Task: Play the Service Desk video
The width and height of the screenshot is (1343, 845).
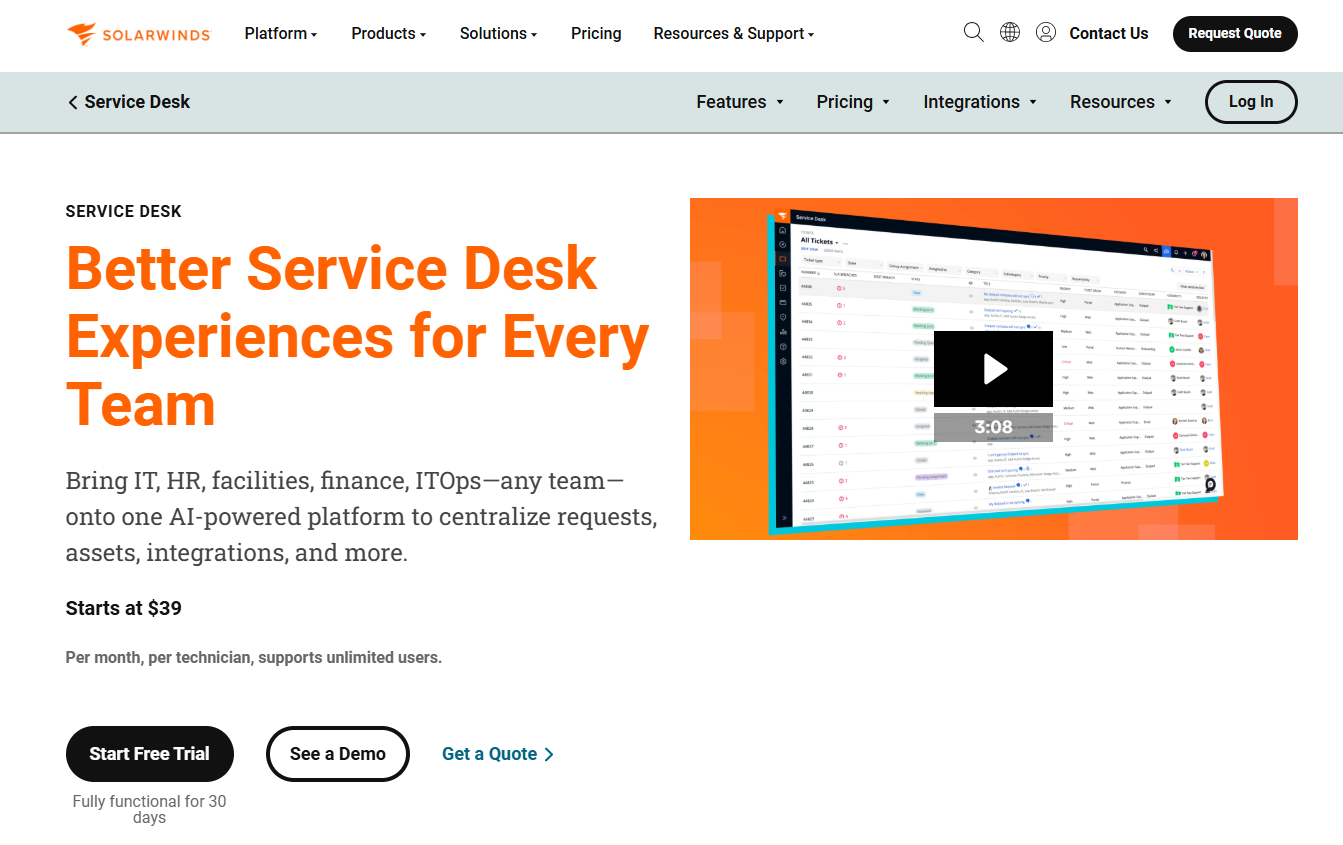Action: click(993, 369)
